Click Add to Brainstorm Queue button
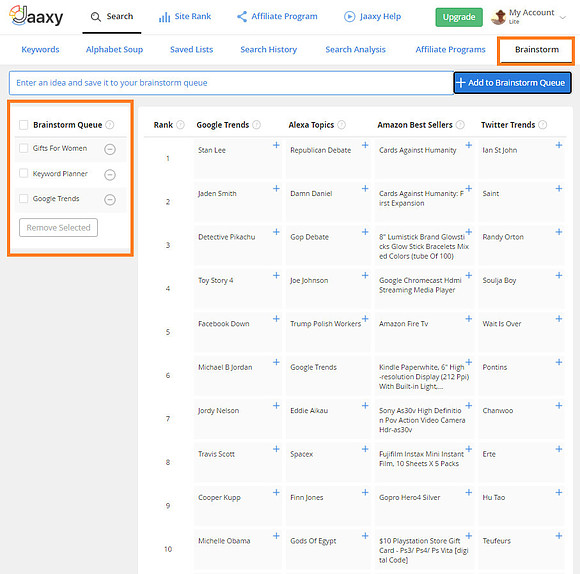 (x=512, y=82)
